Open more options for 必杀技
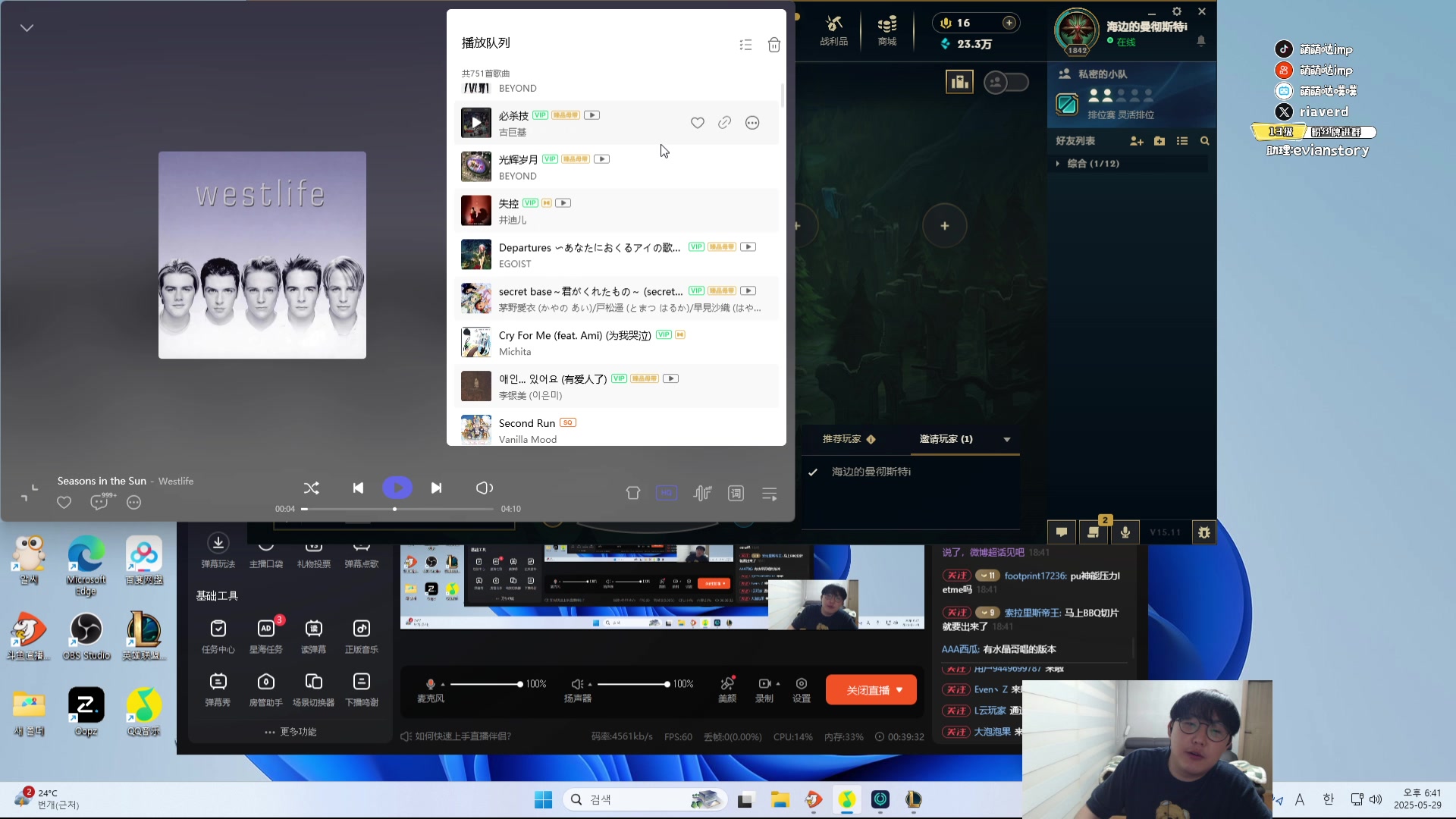Screen dimensions: 1456x819 tap(752, 123)
